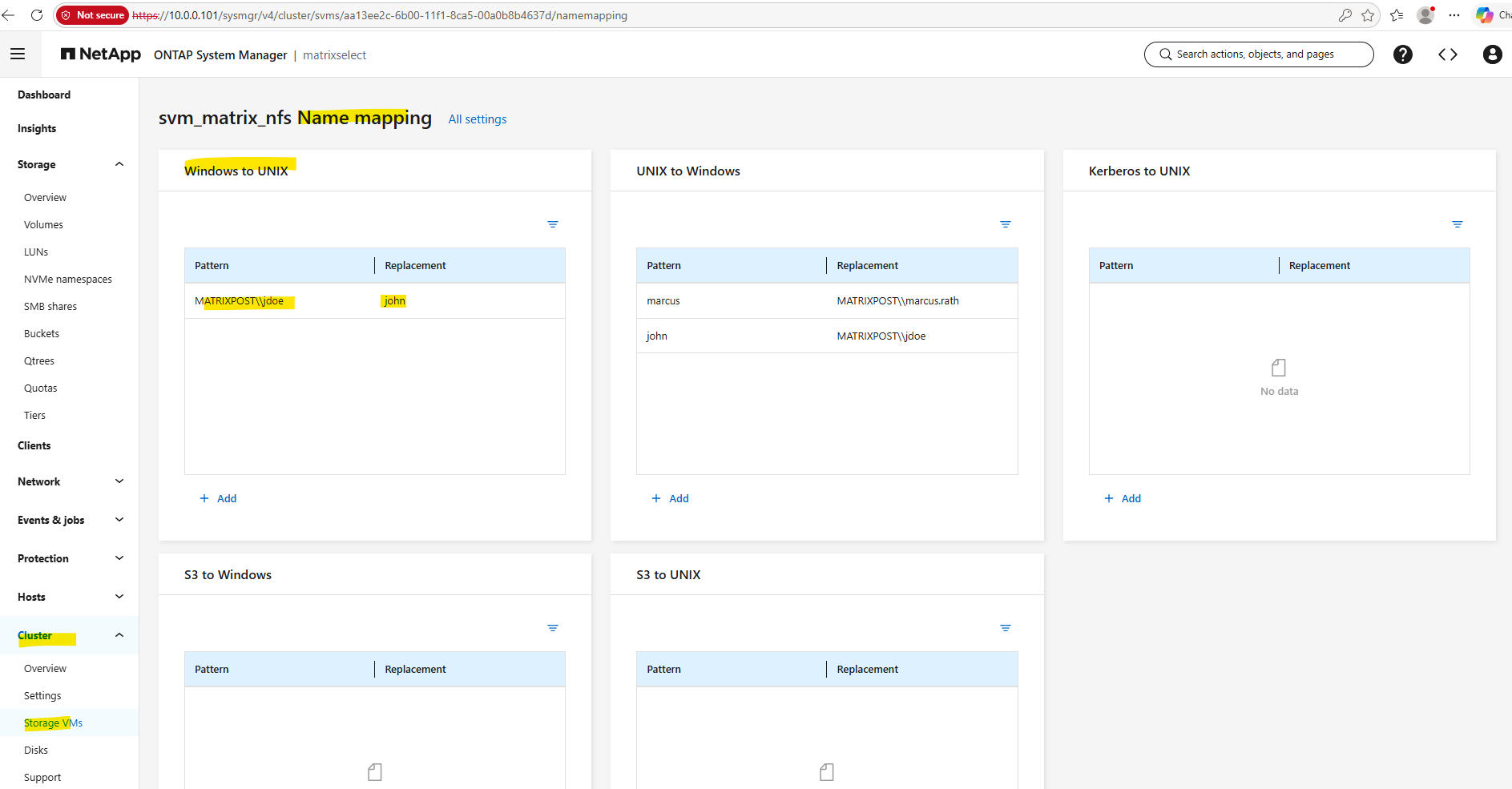
Task: Click the search actions, objects, and pages field
Action: click(x=1259, y=54)
